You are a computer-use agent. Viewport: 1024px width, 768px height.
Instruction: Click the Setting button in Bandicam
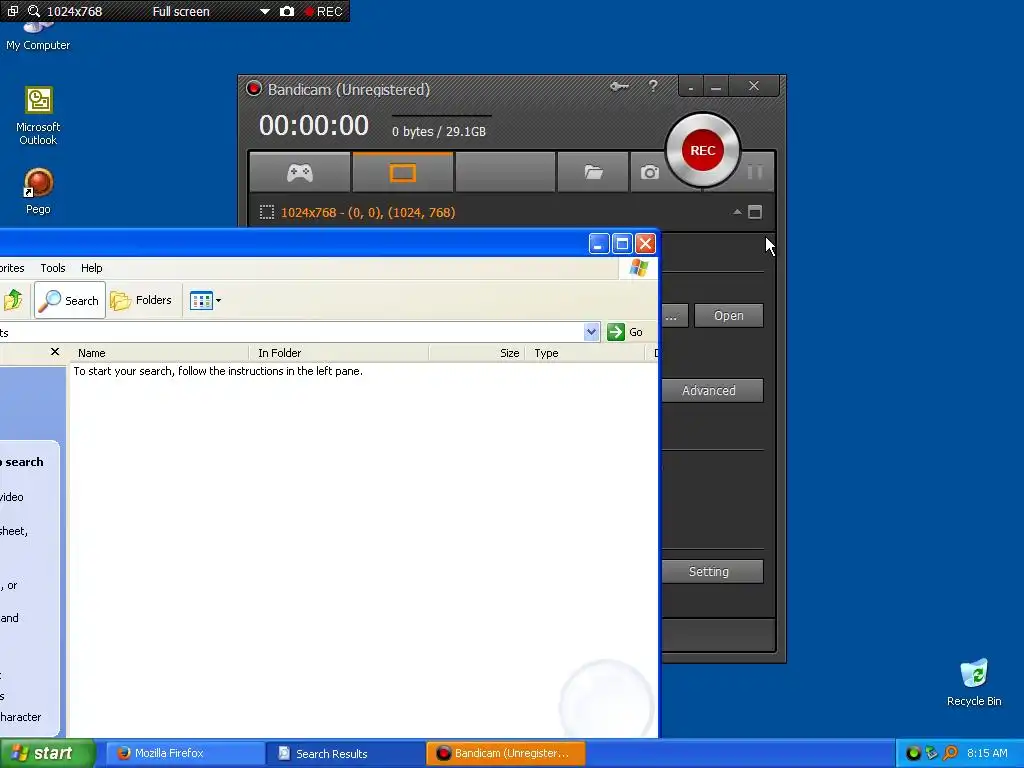click(x=712, y=571)
